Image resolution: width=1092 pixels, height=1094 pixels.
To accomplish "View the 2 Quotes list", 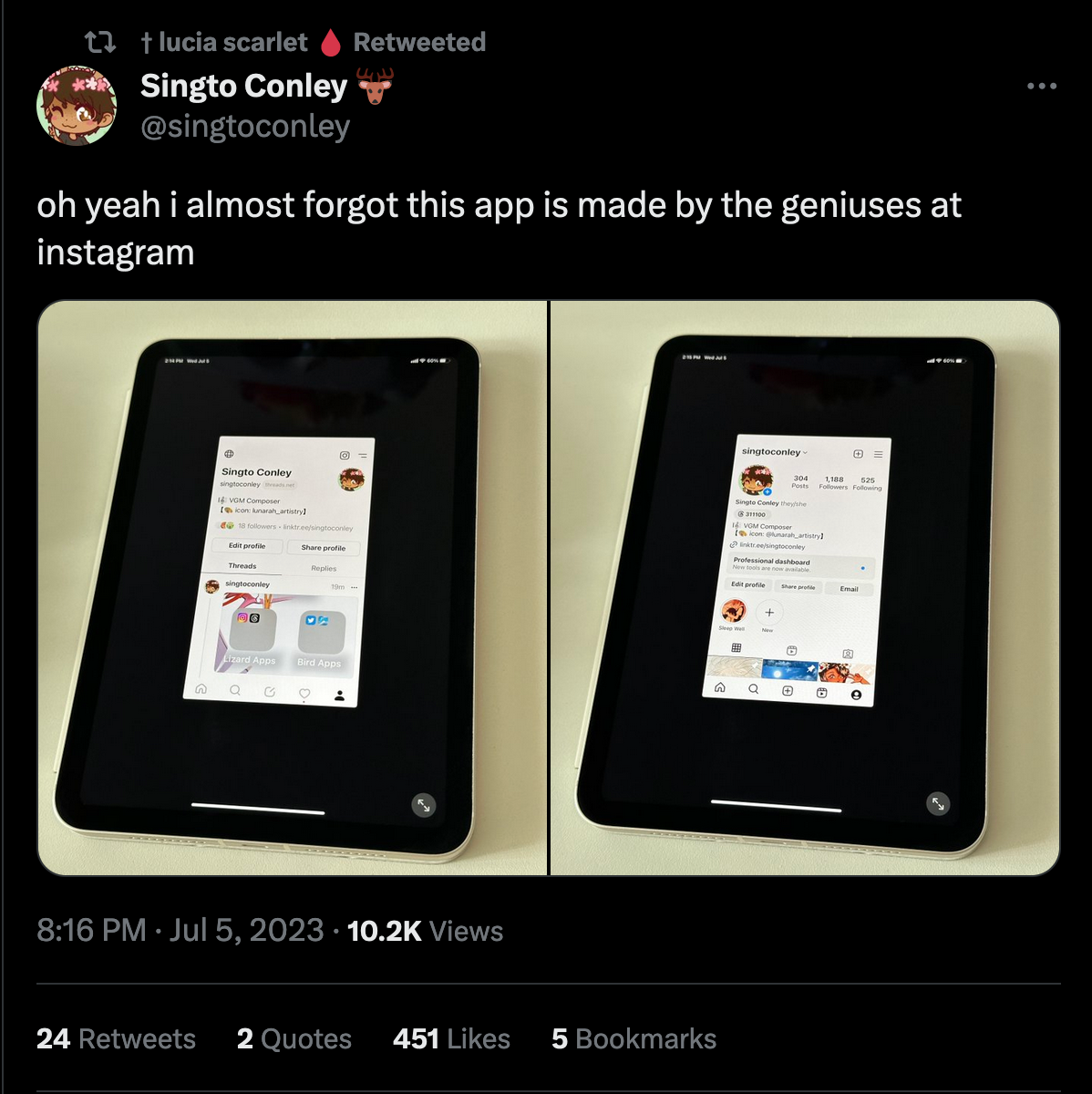I will click(294, 1039).
